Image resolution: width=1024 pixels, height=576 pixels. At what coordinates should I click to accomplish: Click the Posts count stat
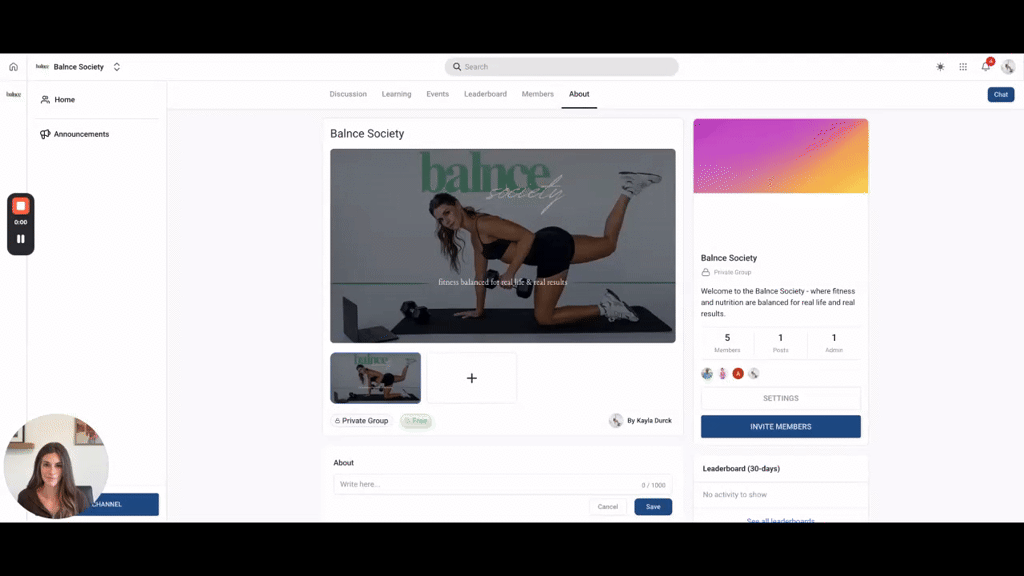[x=780, y=343]
